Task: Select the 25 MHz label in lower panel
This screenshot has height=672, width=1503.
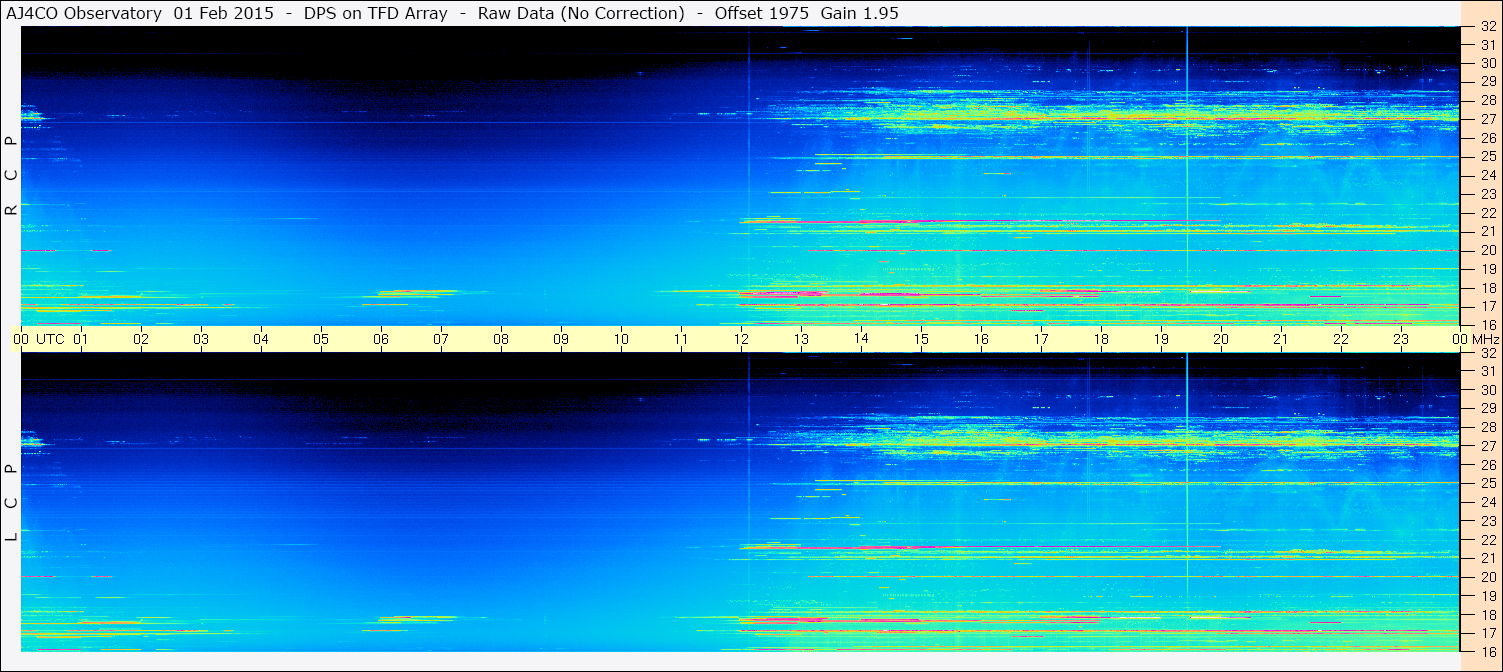Action: (x=1487, y=484)
